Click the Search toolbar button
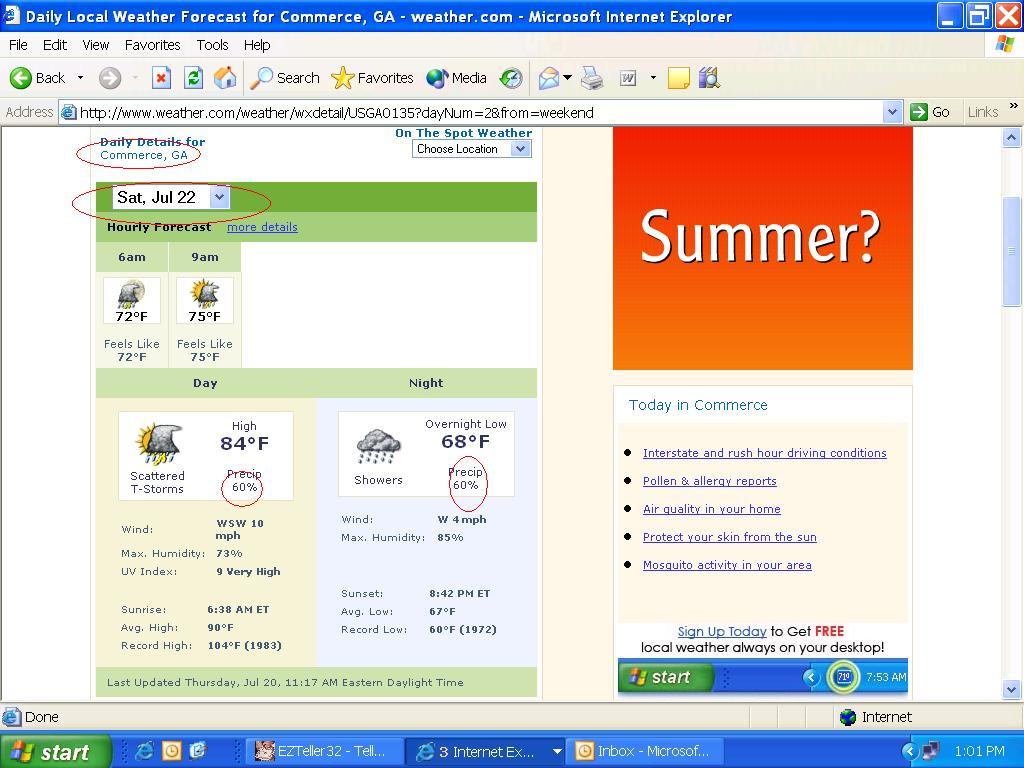The width and height of the screenshot is (1024, 768). [285, 78]
